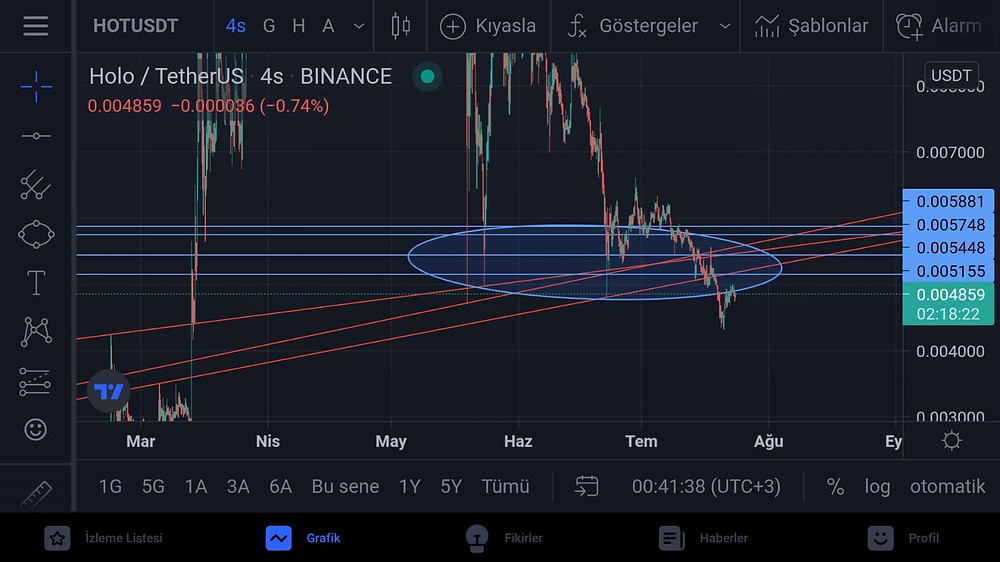Select the crosshair cursor tool
This screenshot has width=1000, height=562.
36,86
